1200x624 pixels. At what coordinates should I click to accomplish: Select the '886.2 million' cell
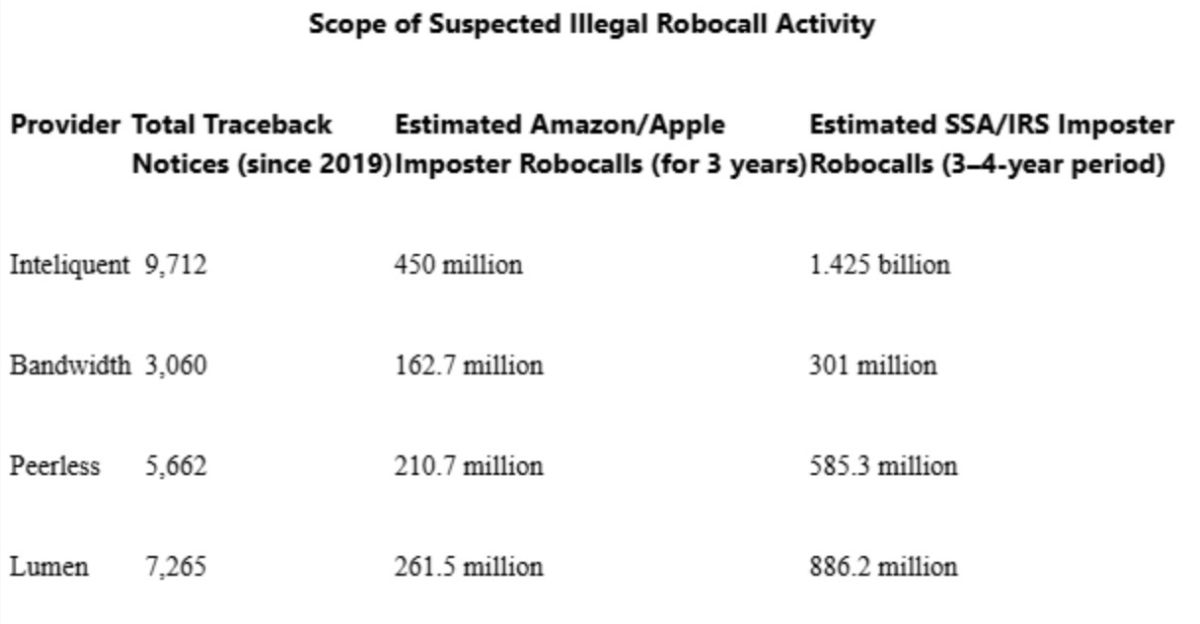(x=883, y=567)
